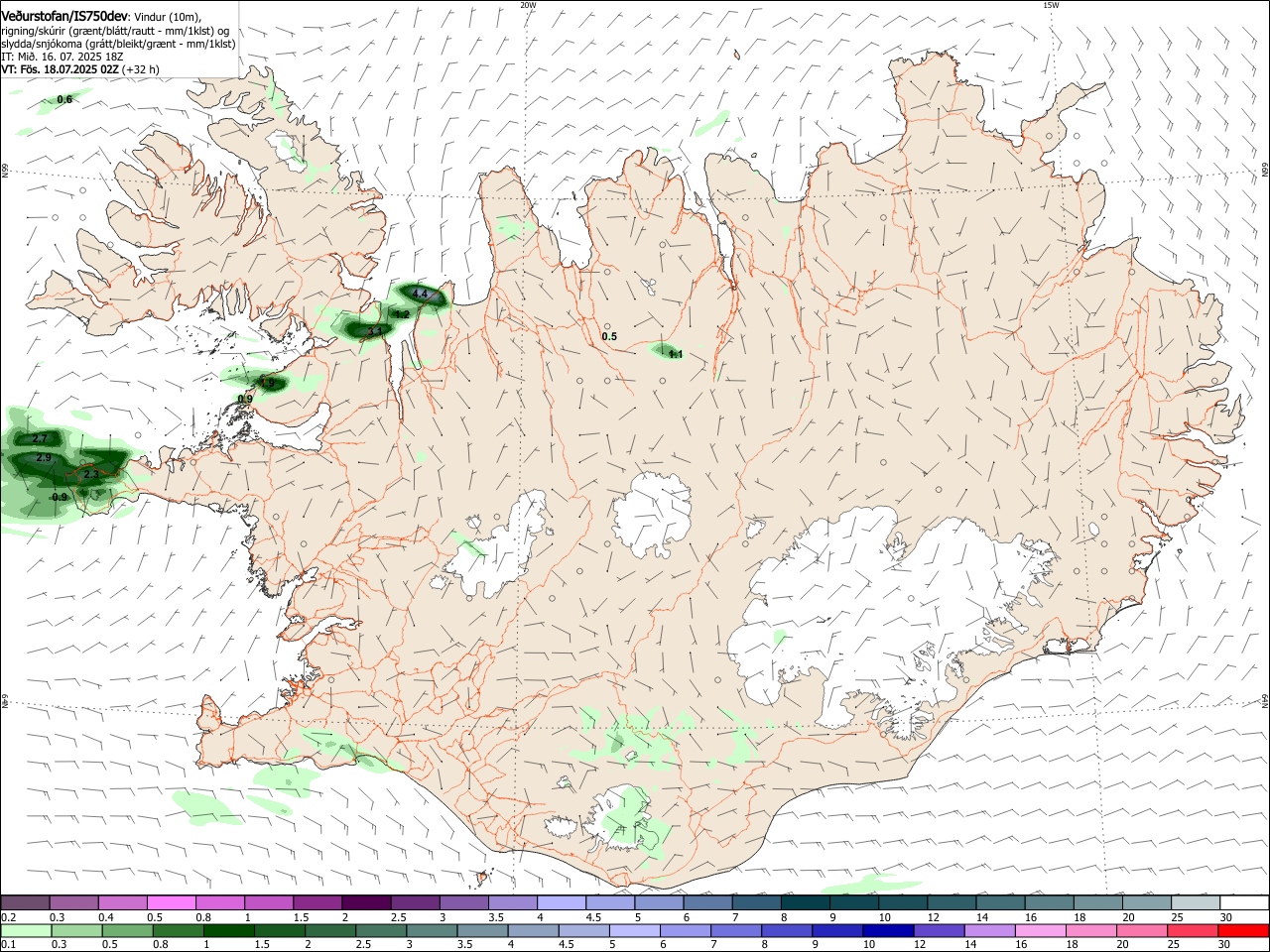Click the IT: Mið. 16. 07. 2025 18Z line
The height and width of the screenshot is (952, 1270).
tap(62, 57)
